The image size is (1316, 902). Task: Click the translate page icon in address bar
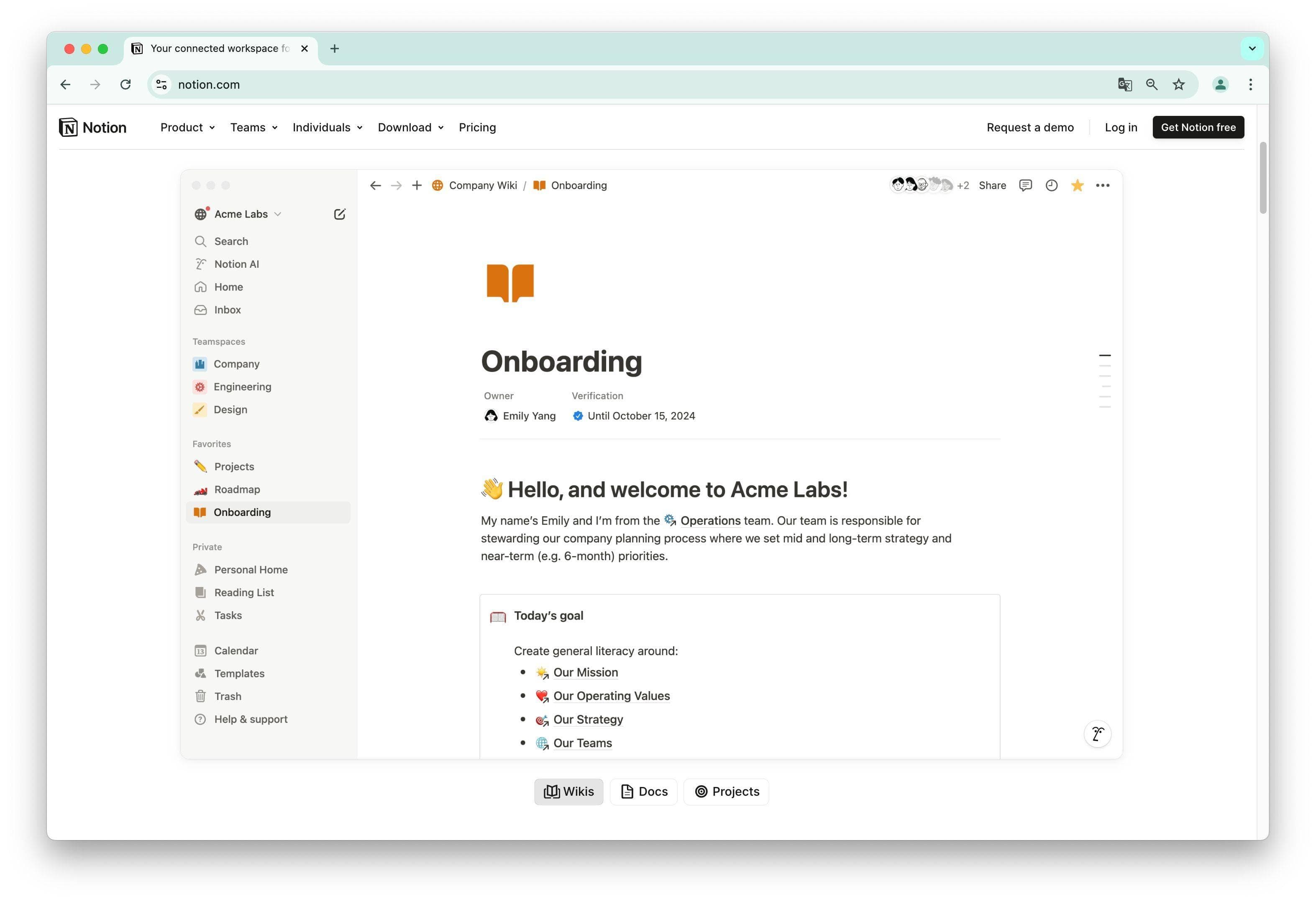click(1124, 85)
